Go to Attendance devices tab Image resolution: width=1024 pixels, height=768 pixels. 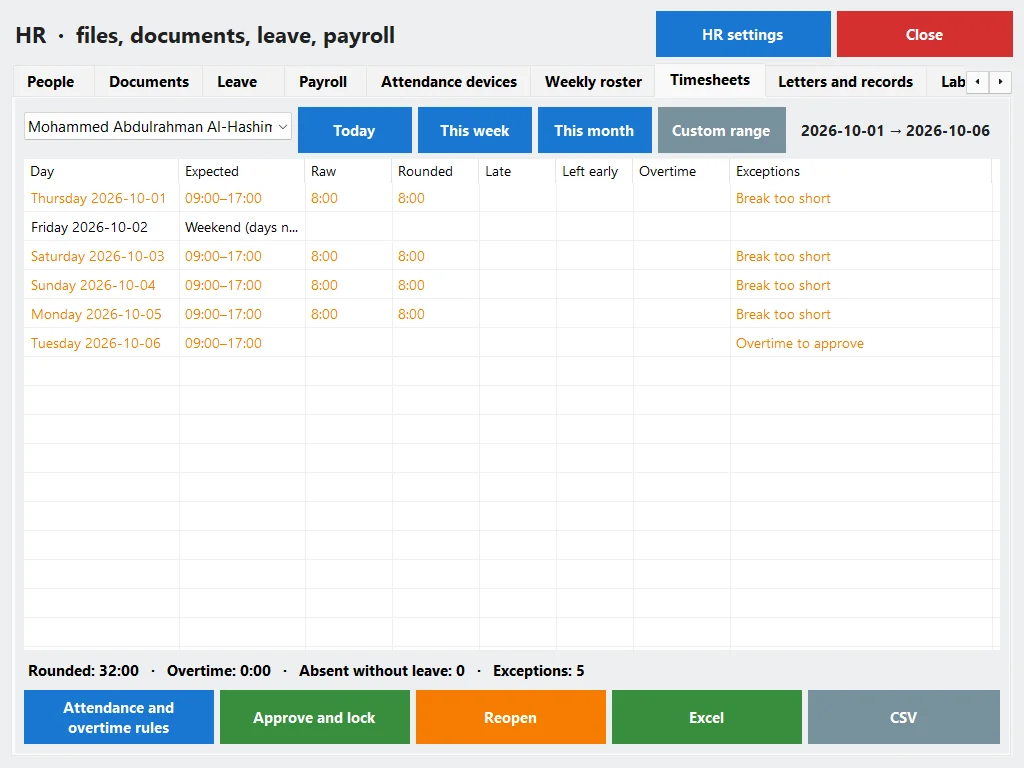449,82
